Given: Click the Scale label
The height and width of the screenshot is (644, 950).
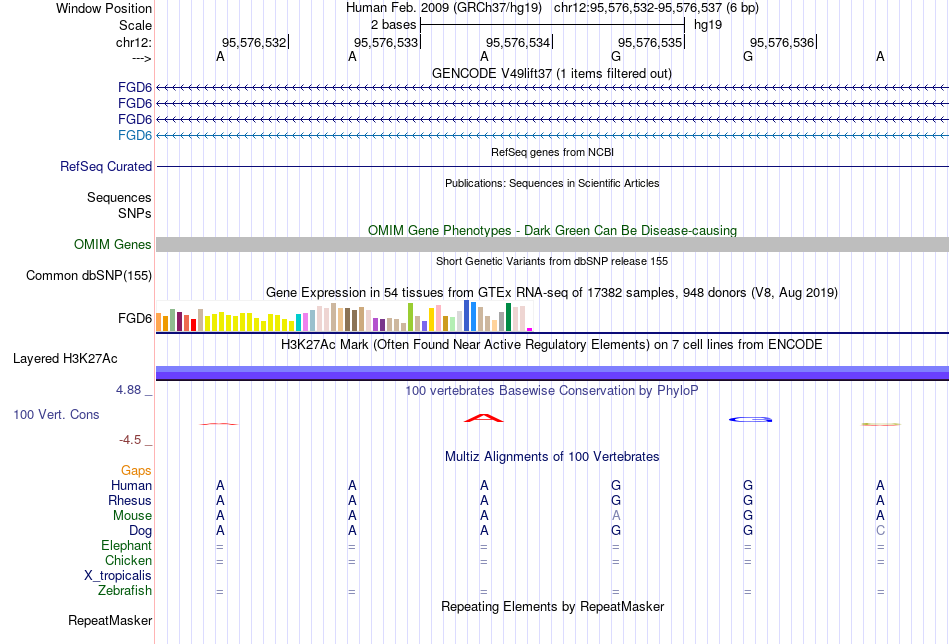Looking at the screenshot, I should pos(135,26).
